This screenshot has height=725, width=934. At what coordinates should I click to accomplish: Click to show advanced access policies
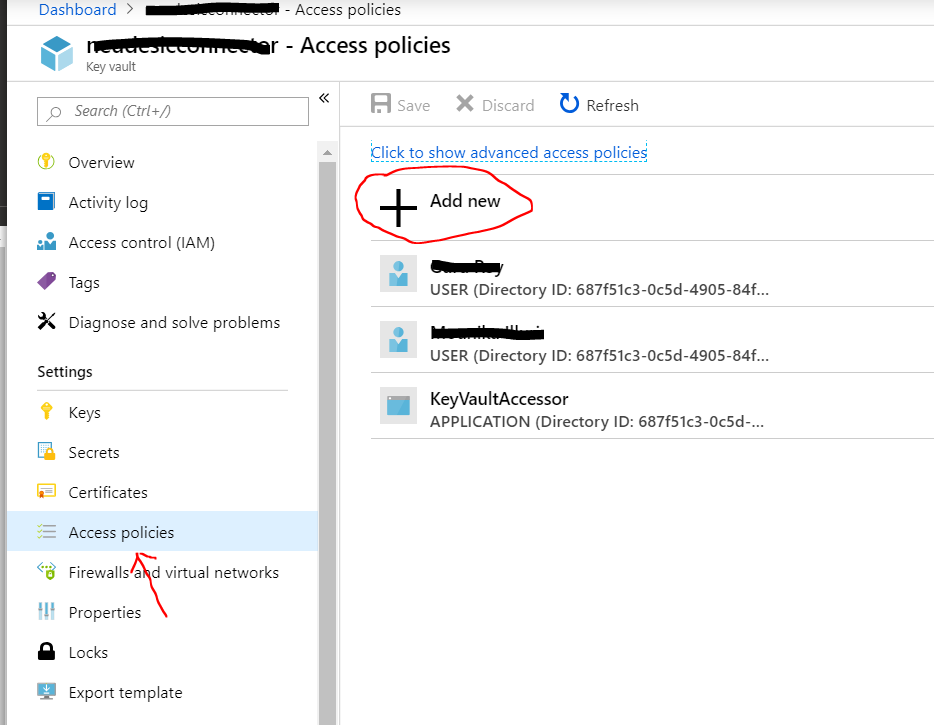(508, 152)
